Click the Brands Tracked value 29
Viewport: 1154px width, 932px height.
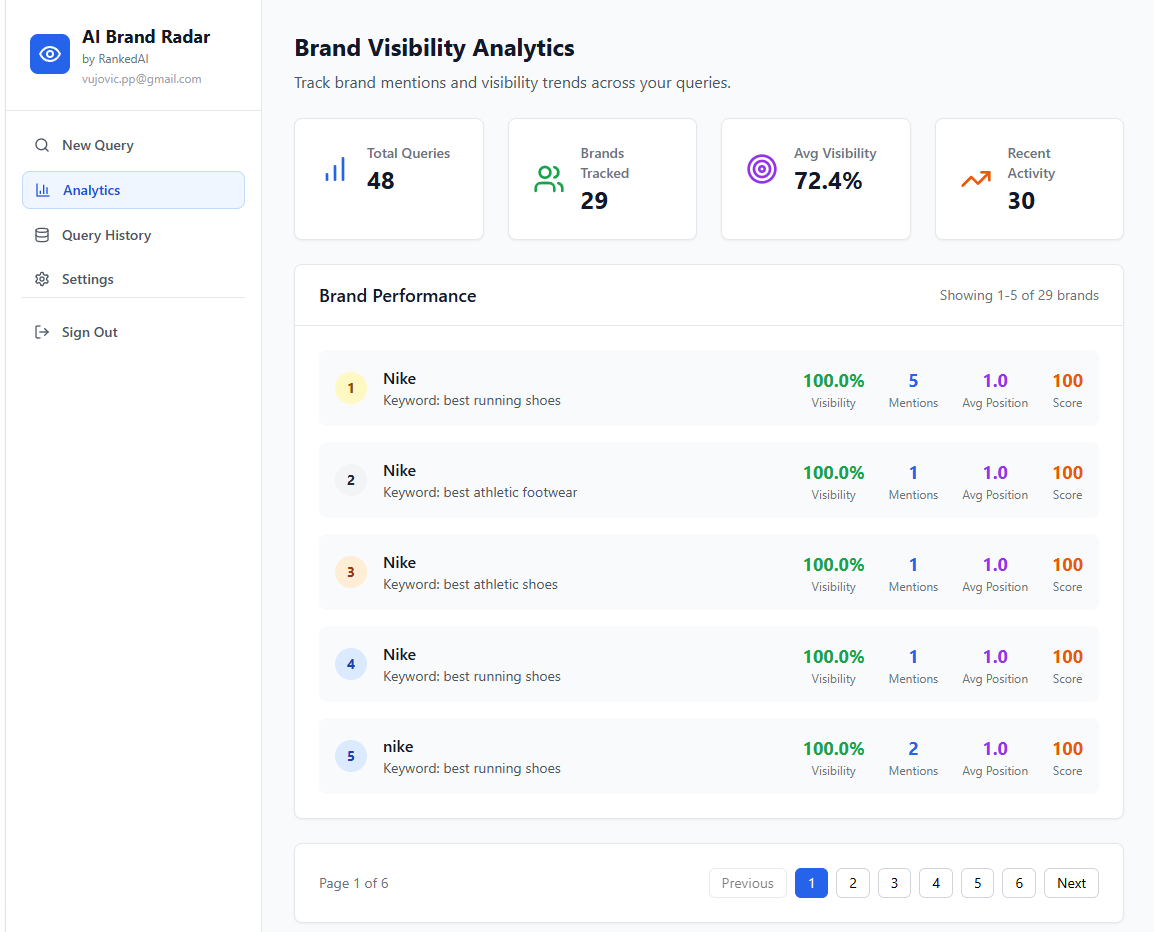click(x=595, y=200)
